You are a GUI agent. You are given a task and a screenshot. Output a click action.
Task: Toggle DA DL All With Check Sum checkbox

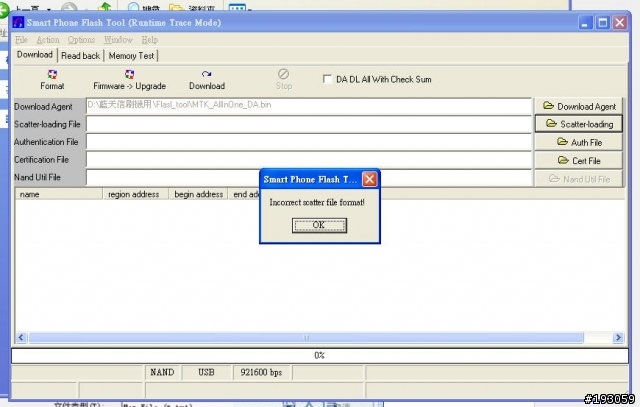pyautogui.click(x=327, y=79)
